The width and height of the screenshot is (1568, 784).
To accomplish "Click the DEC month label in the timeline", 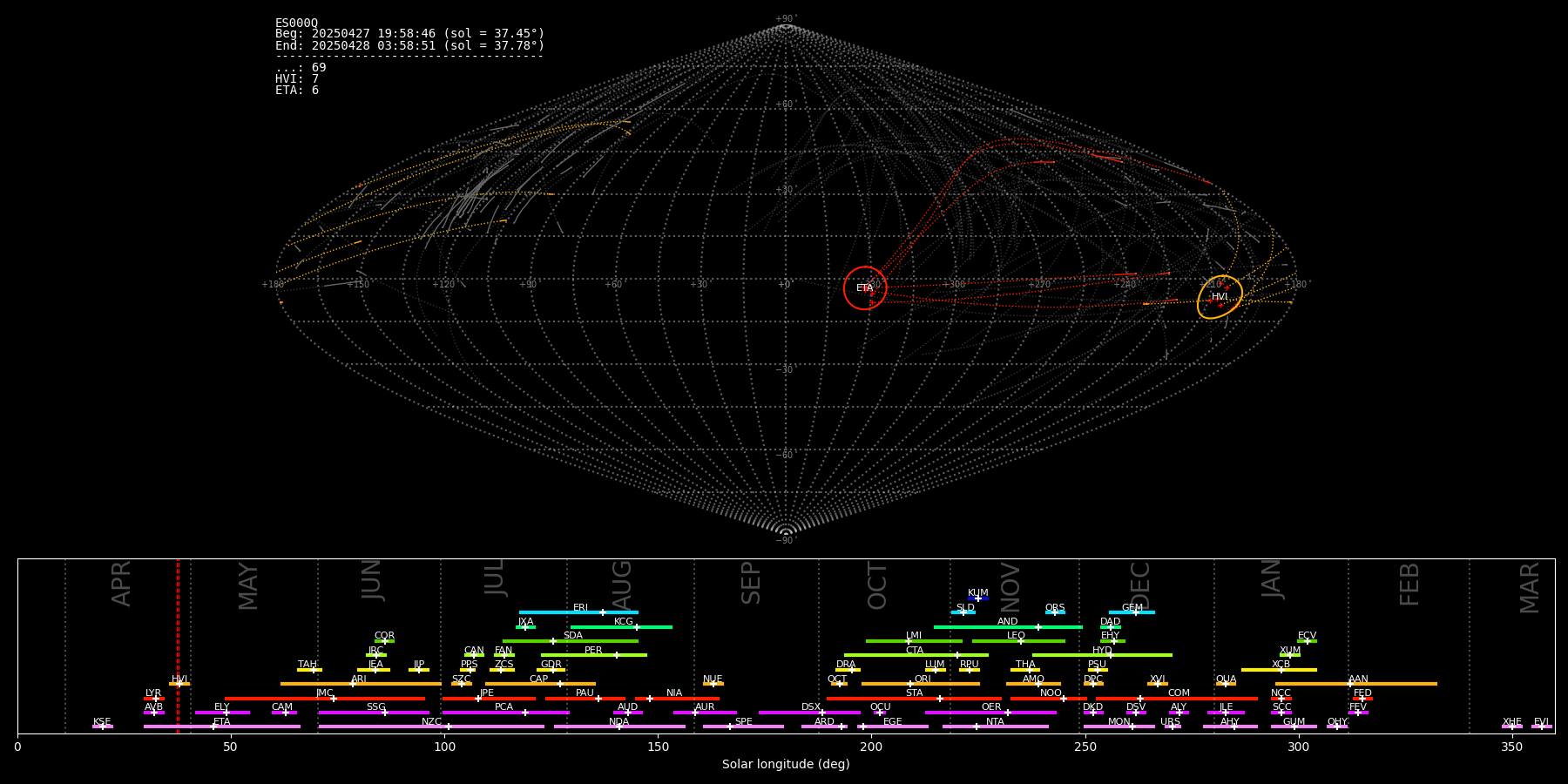I will [1140, 585].
